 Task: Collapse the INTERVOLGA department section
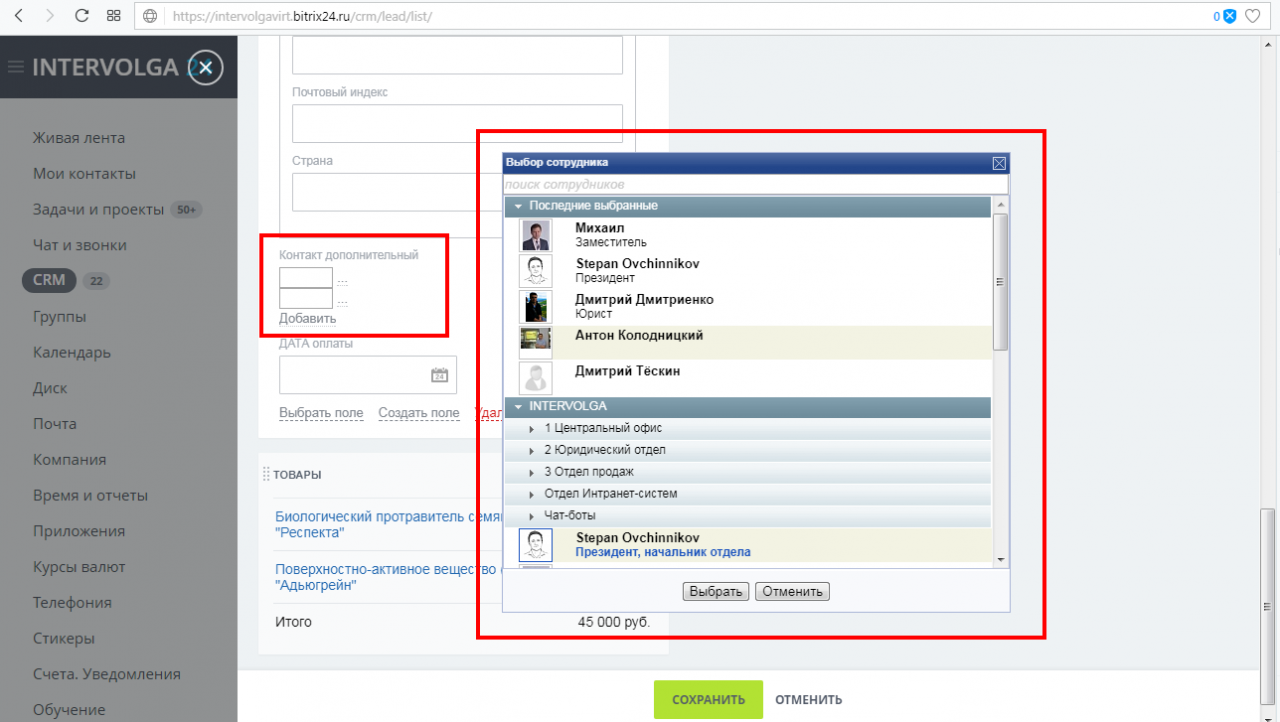pos(518,407)
